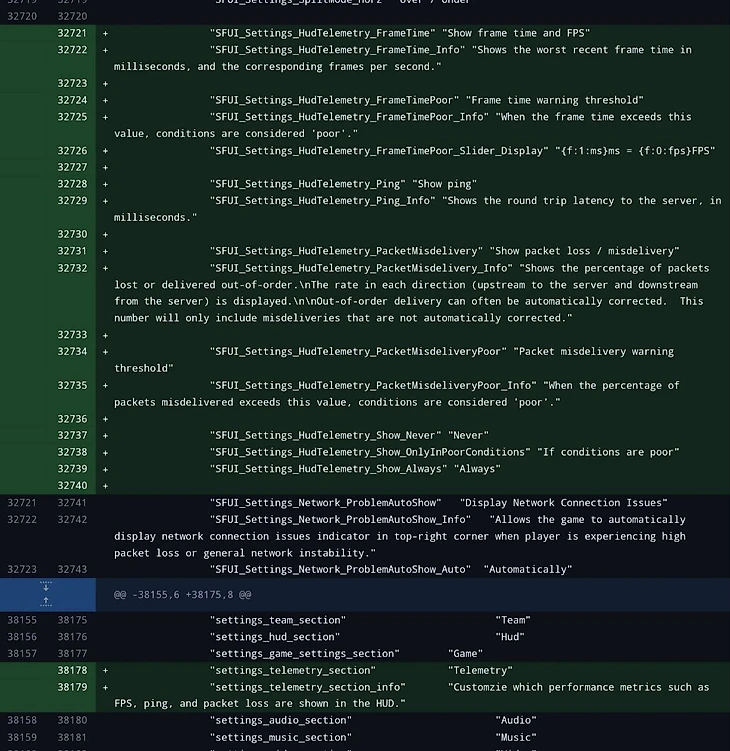This screenshot has height=751, width=730.
Task: Select added line number 38178
Action: (x=72, y=671)
